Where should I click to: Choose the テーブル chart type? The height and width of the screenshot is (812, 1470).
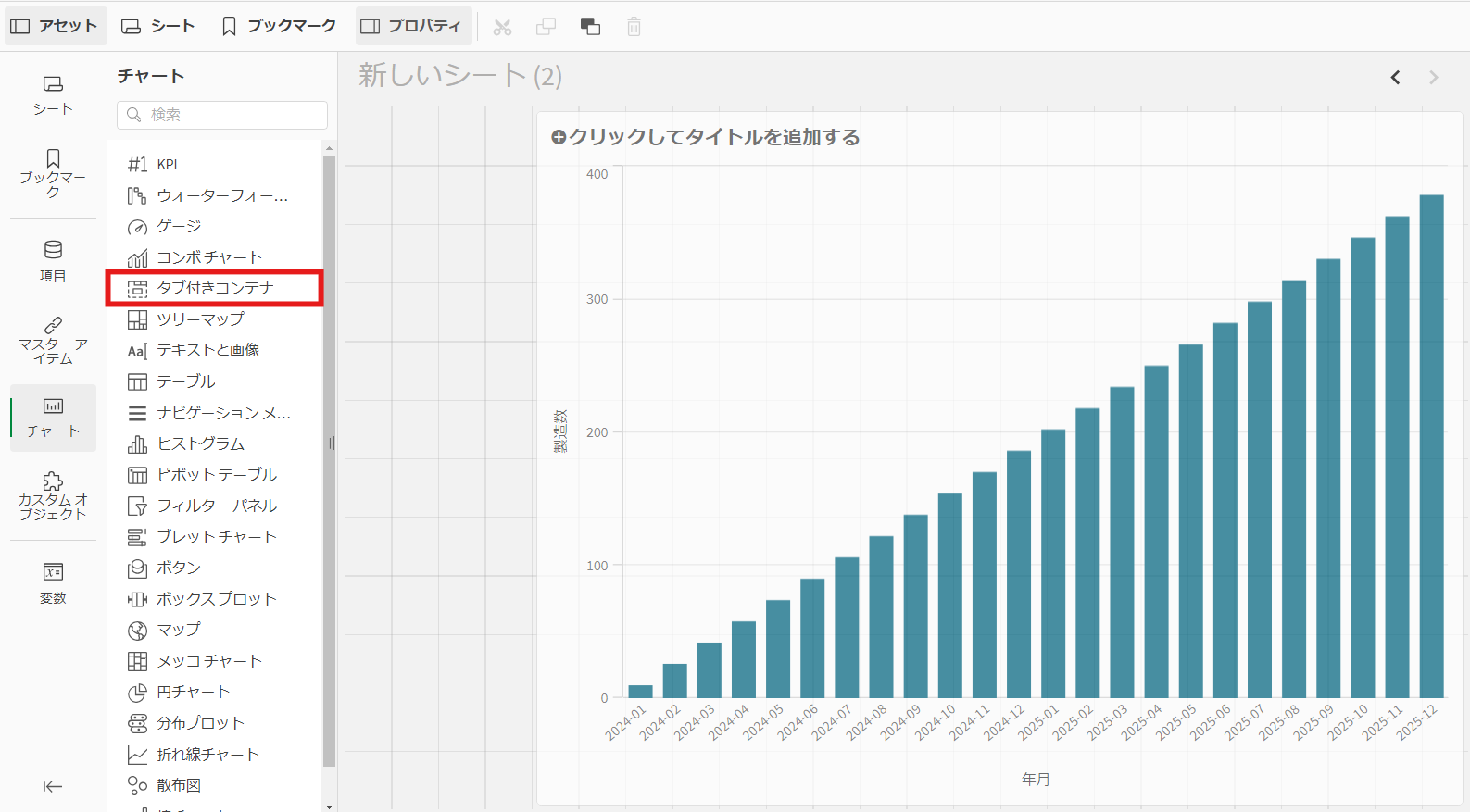tap(215, 381)
